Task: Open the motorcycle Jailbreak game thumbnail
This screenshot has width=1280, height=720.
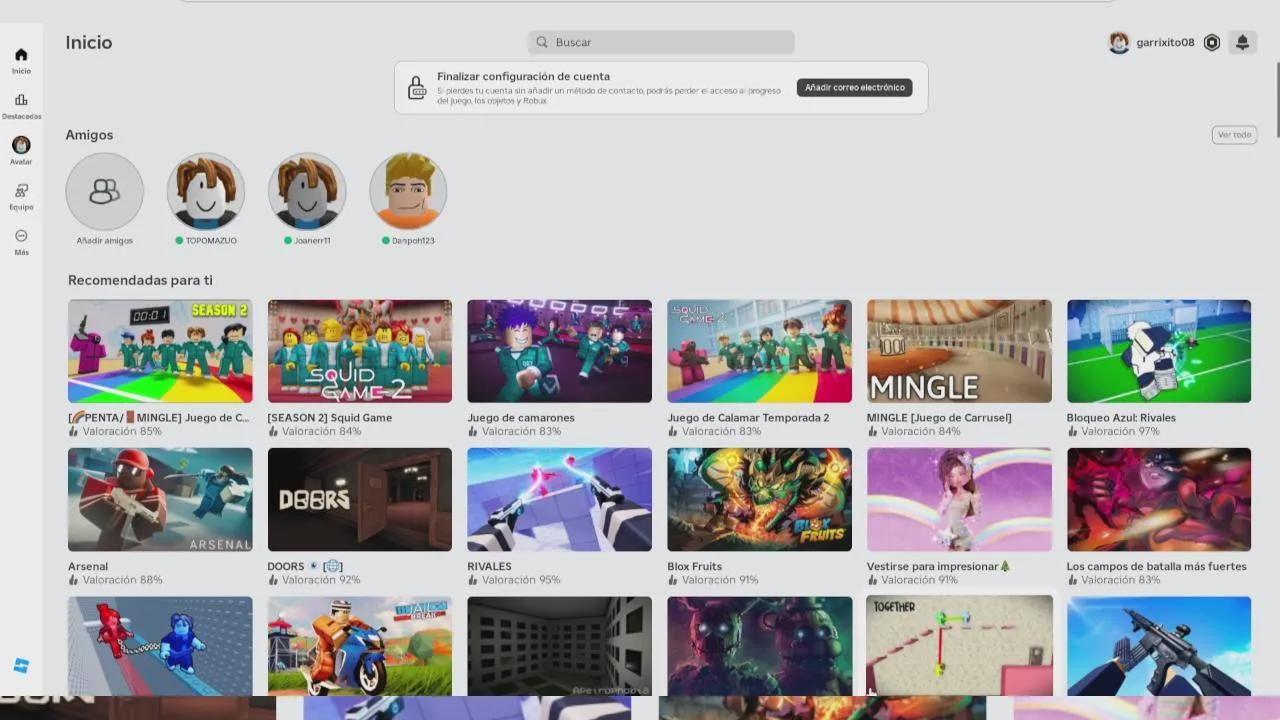Action: pyautogui.click(x=360, y=646)
